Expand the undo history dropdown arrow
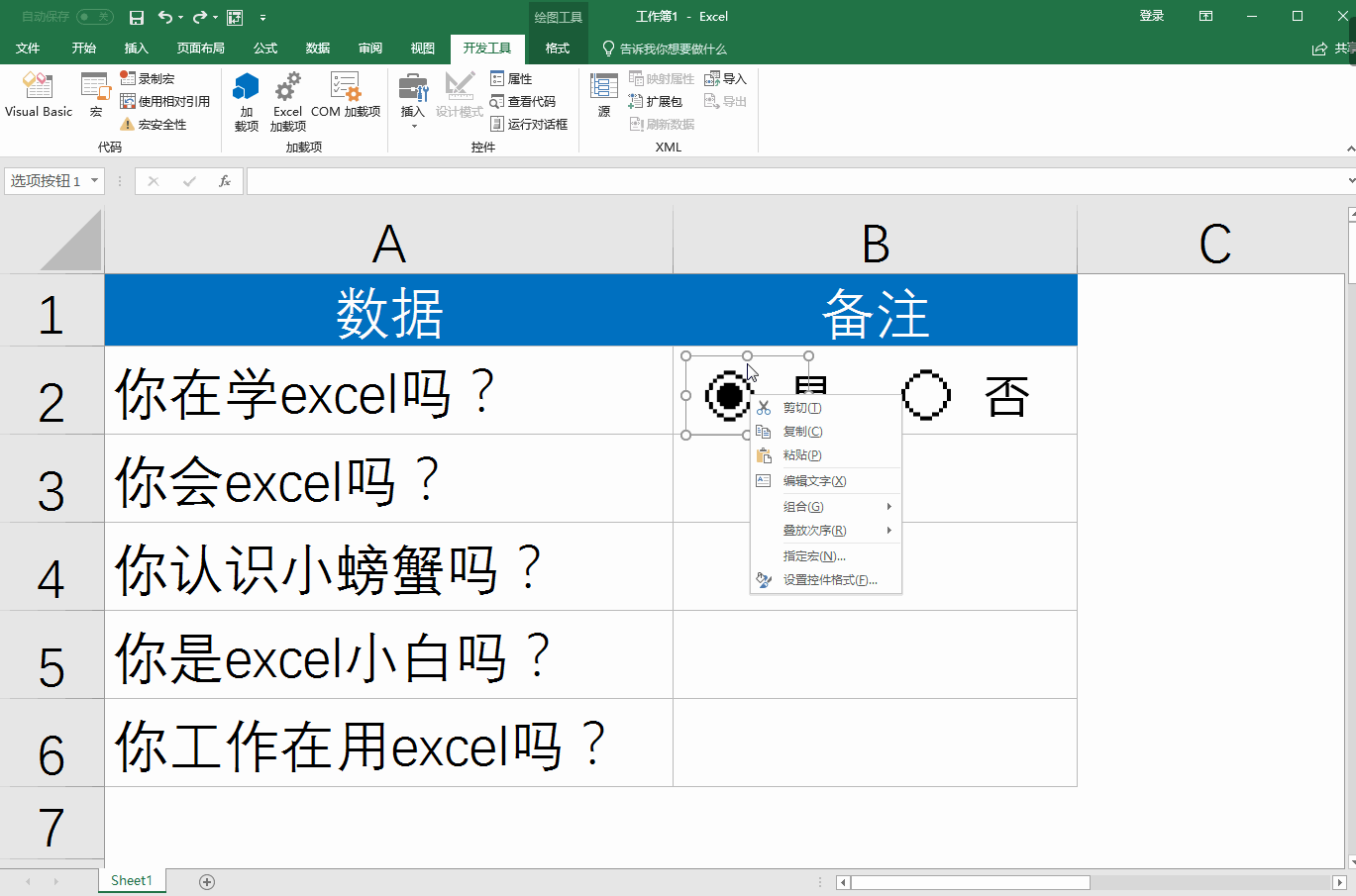 tap(180, 18)
